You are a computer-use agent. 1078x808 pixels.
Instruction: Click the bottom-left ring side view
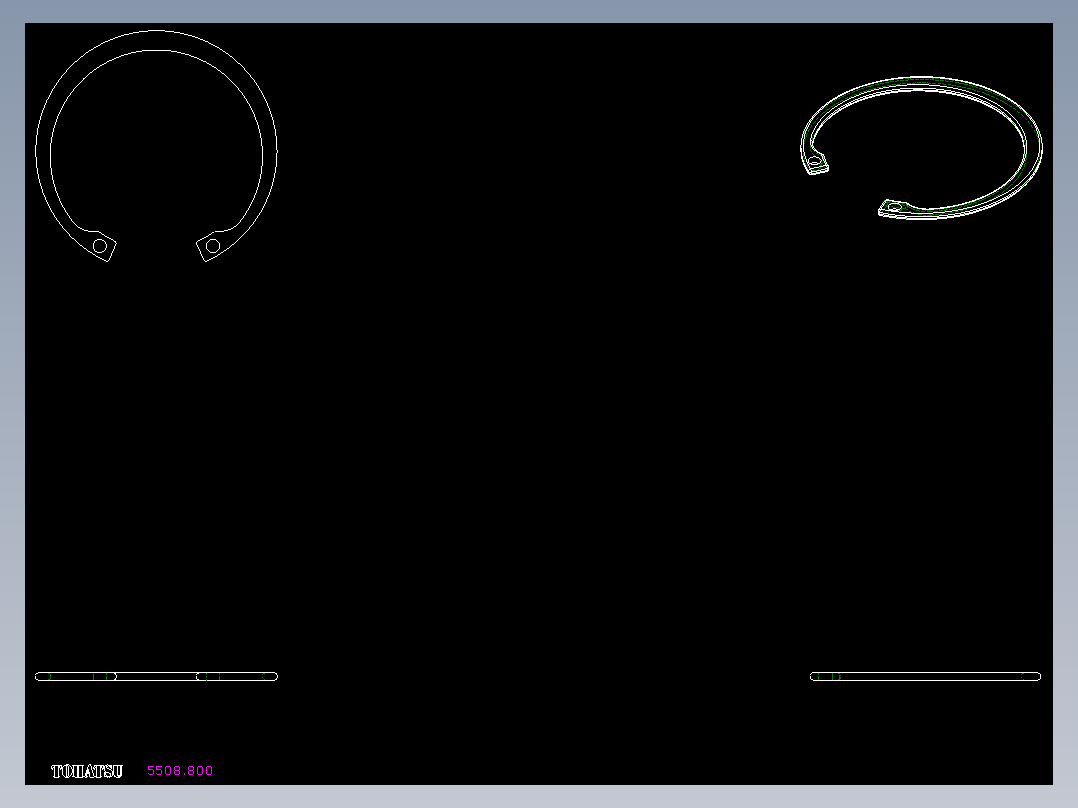pos(156,677)
